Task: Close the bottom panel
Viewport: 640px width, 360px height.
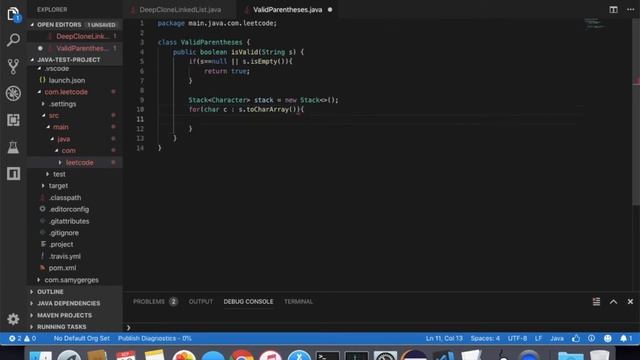Action: click(630, 302)
